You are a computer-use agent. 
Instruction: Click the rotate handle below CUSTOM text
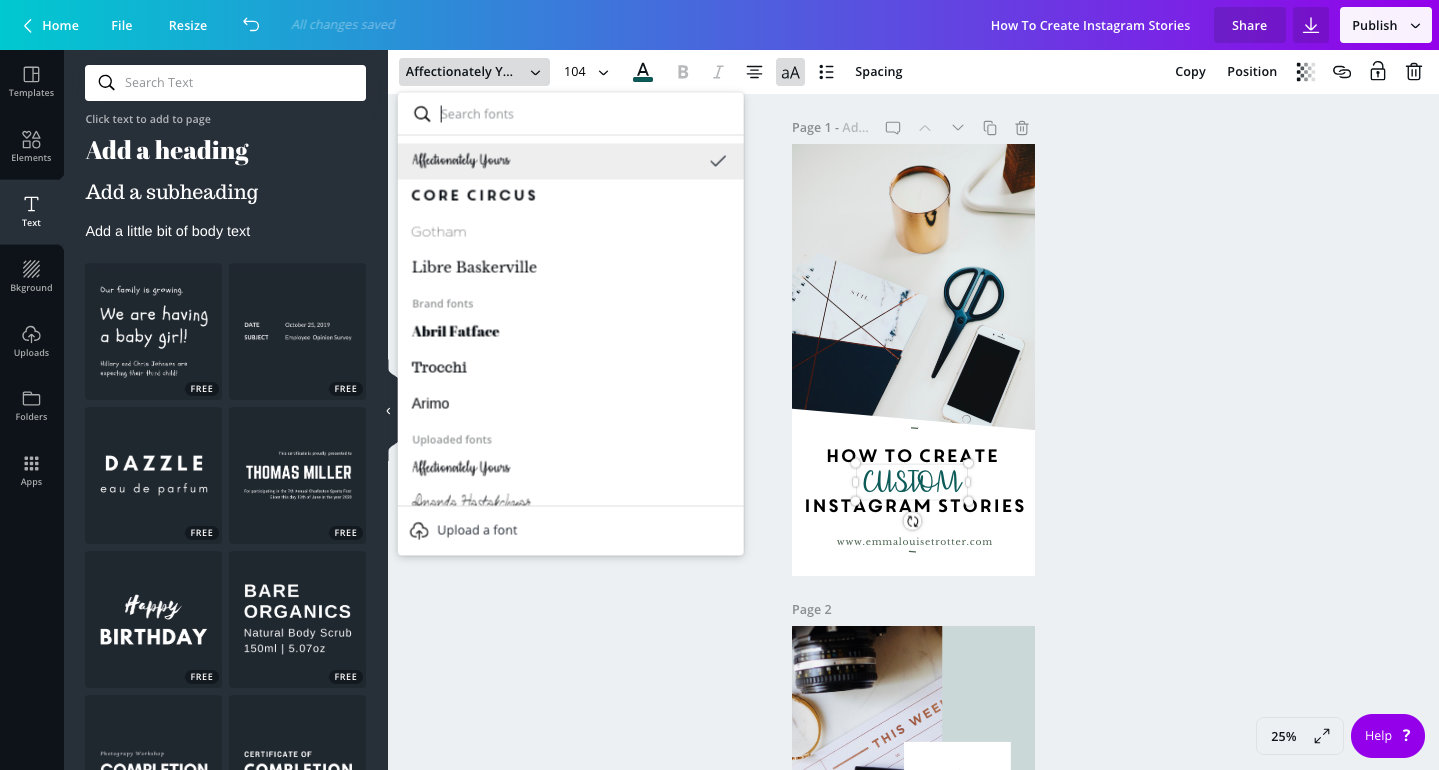(912, 521)
